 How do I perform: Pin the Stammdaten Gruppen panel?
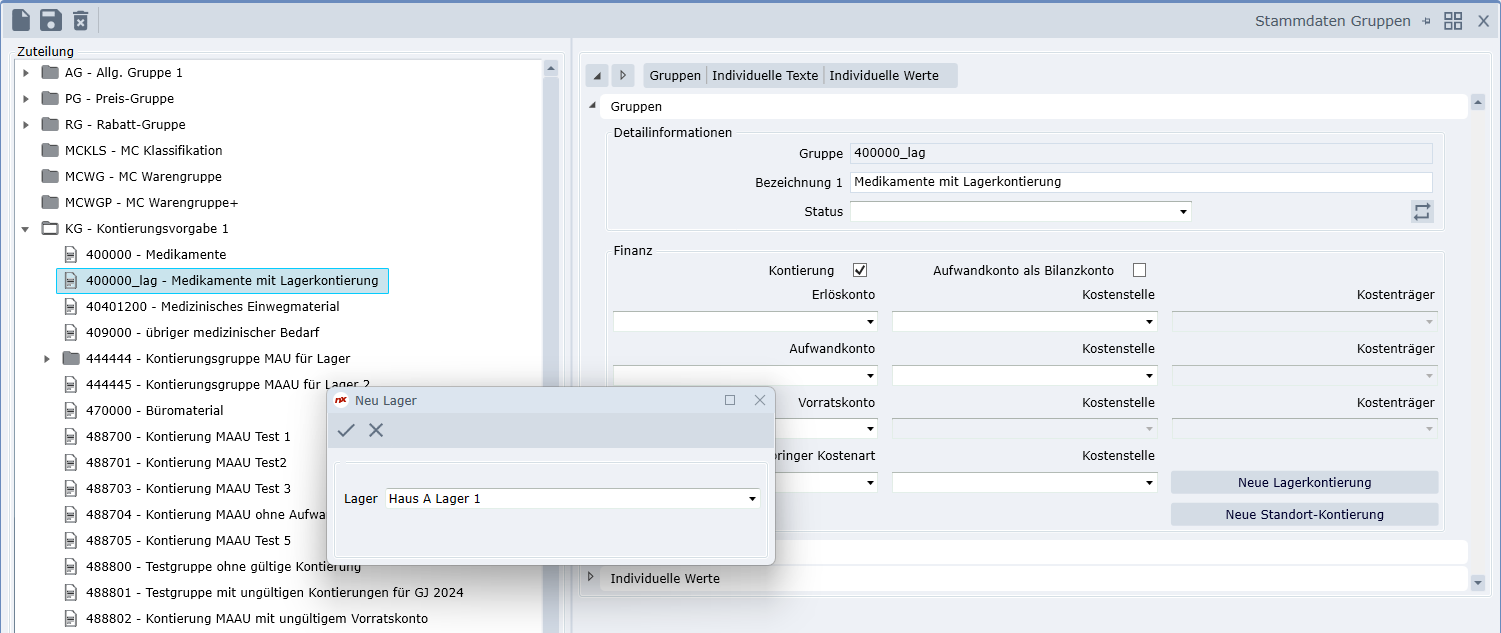1426,21
